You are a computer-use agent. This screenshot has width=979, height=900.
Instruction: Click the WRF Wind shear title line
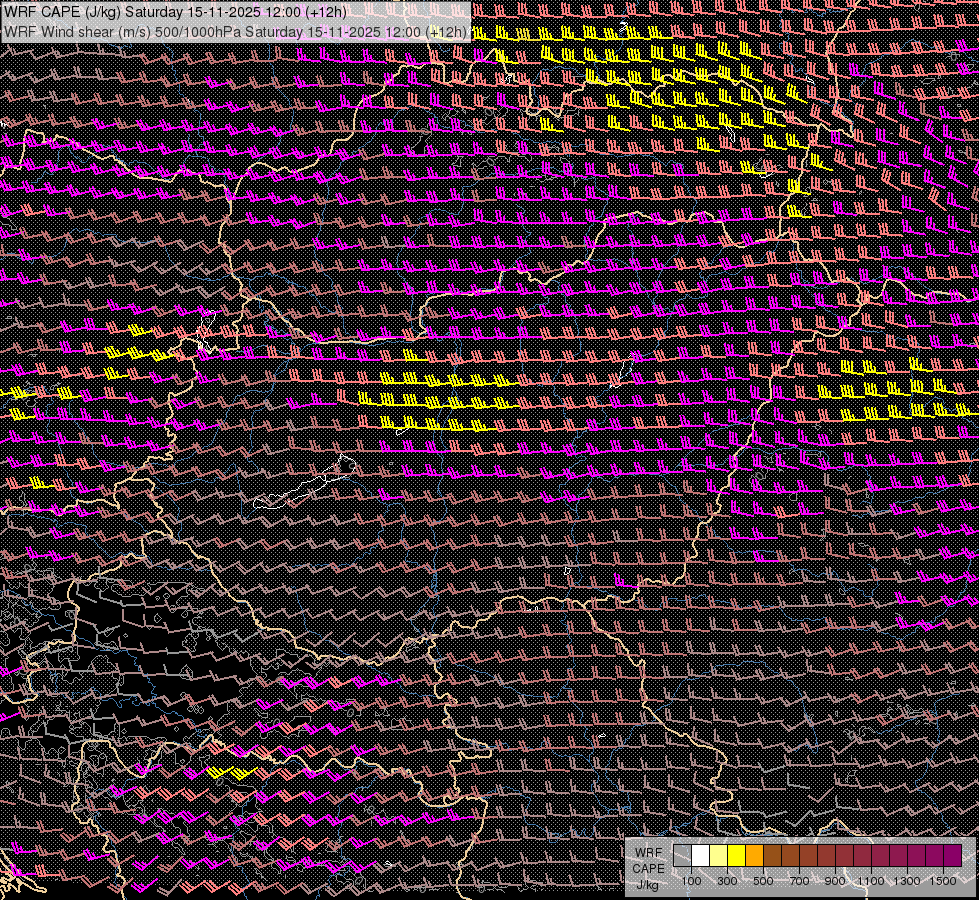tap(235, 31)
